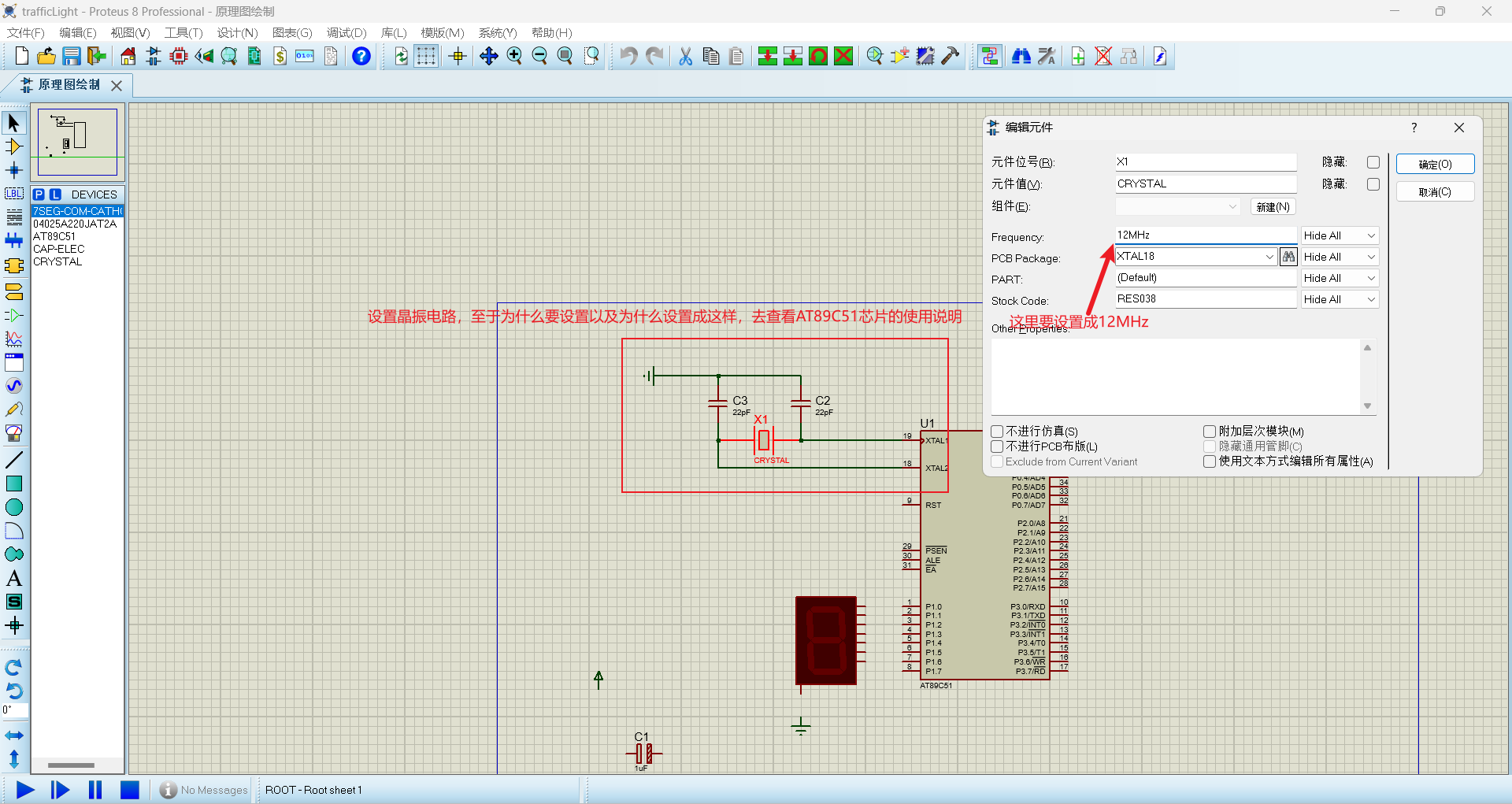Click the dialog help question mark
This screenshot has width=1512, height=804.
pos(1414,128)
